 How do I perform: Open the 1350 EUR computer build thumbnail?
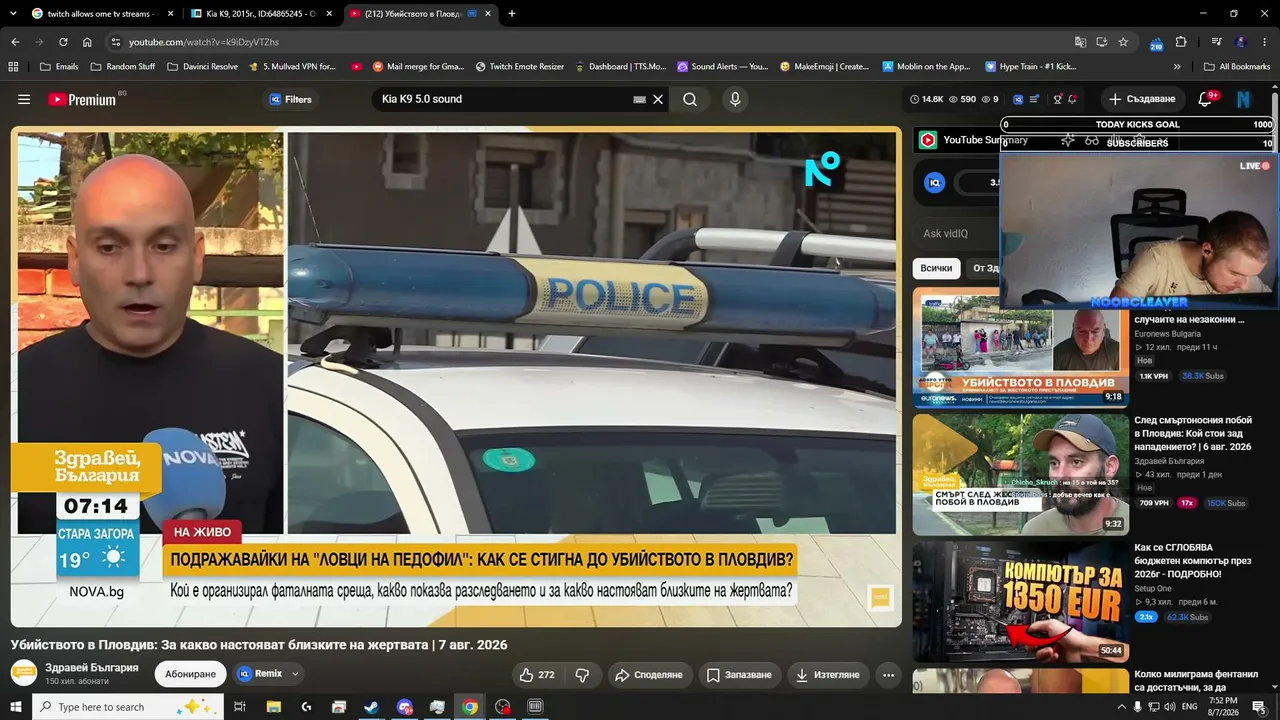[1020, 601]
